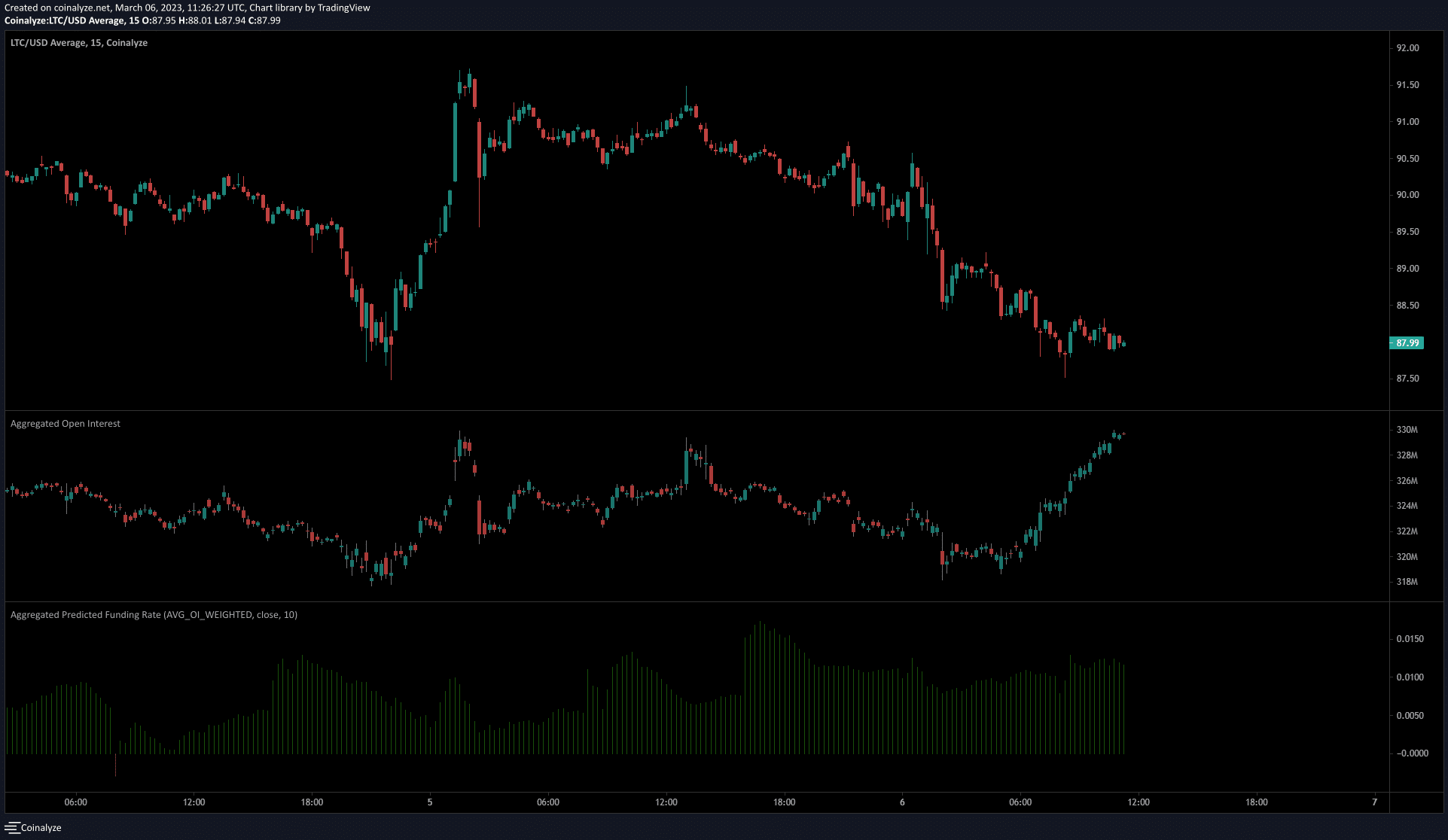Click the 318M open interest axis label
The image size is (1448, 840).
(1407, 582)
